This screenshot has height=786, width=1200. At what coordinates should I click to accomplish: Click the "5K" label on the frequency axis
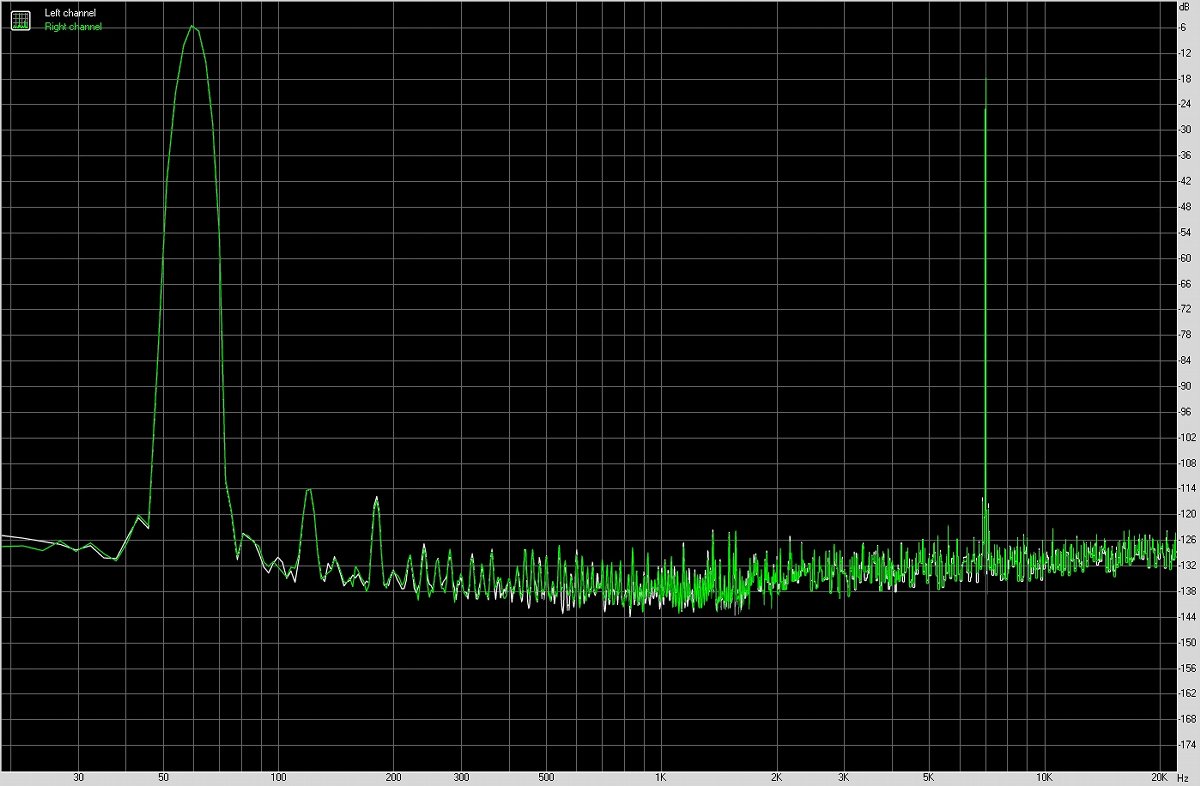929,777
